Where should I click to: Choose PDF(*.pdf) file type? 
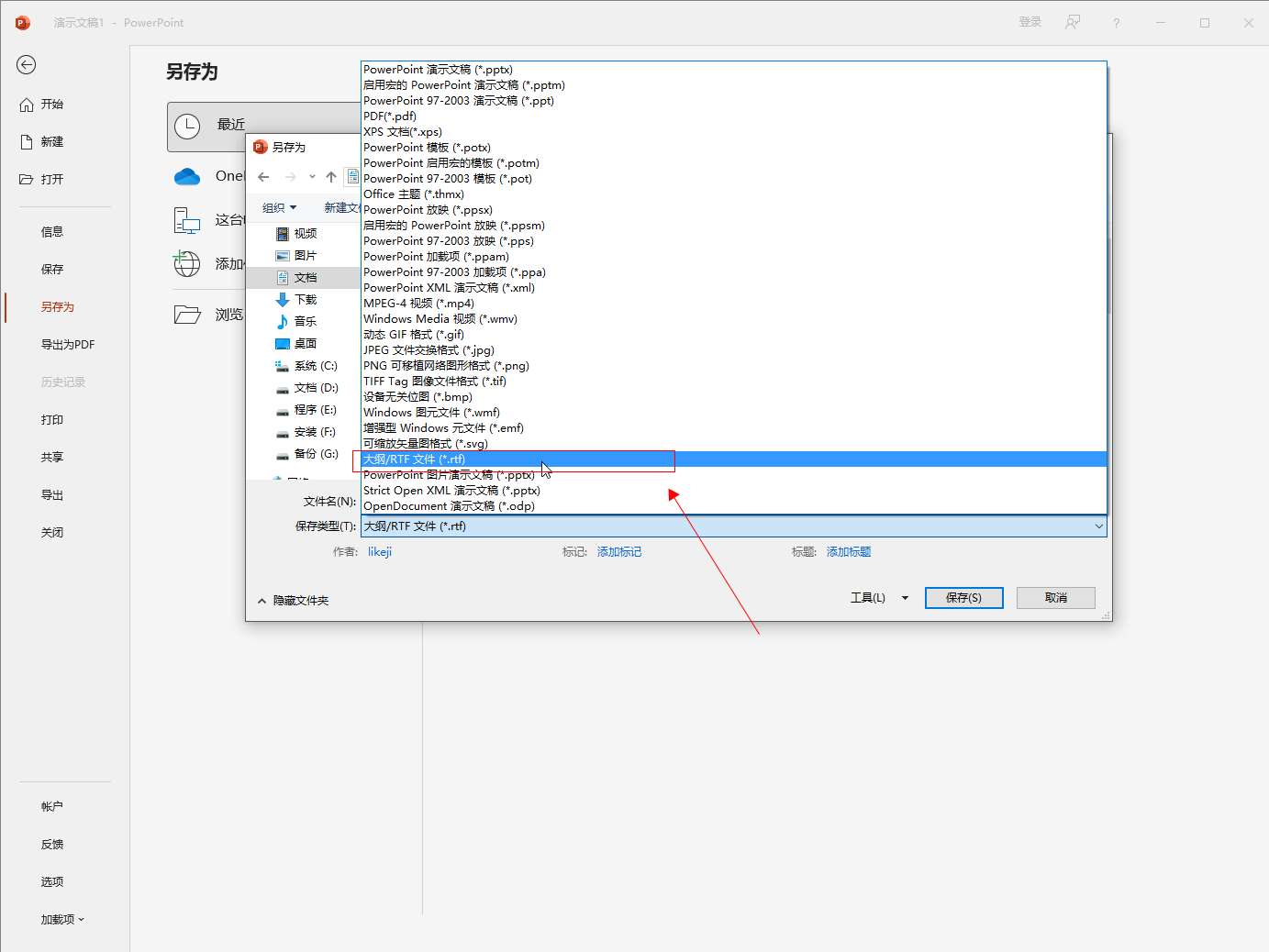[x=734, y=116]
